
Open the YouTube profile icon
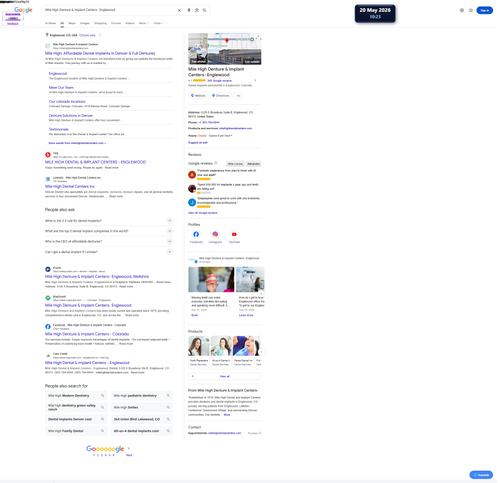pyautogui.click(x=234, y=234)
